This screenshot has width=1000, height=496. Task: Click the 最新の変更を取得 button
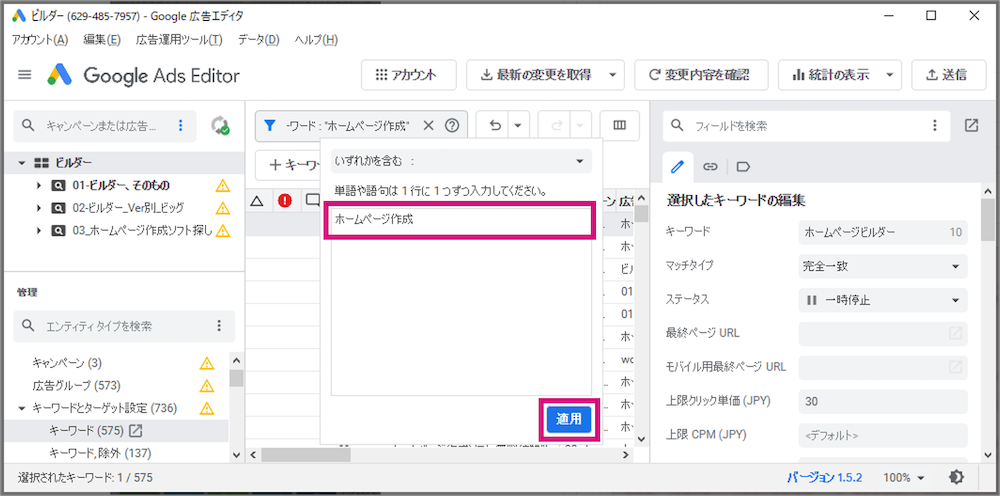[x=536, y=75]
